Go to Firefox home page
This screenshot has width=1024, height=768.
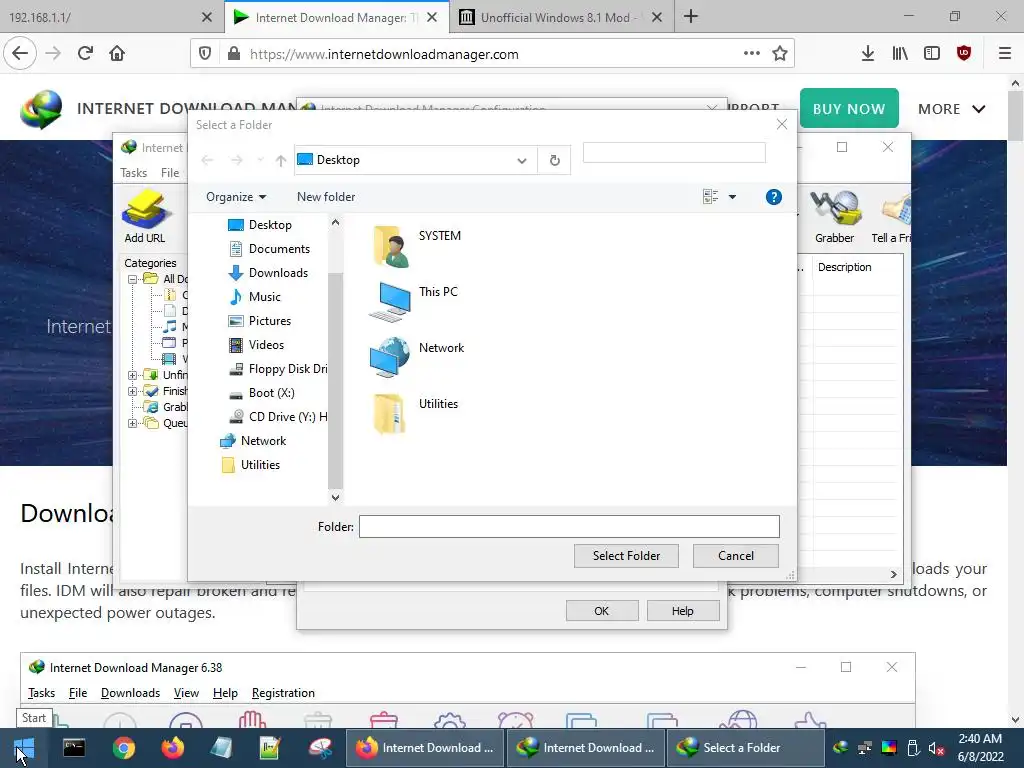coord(117,54)
